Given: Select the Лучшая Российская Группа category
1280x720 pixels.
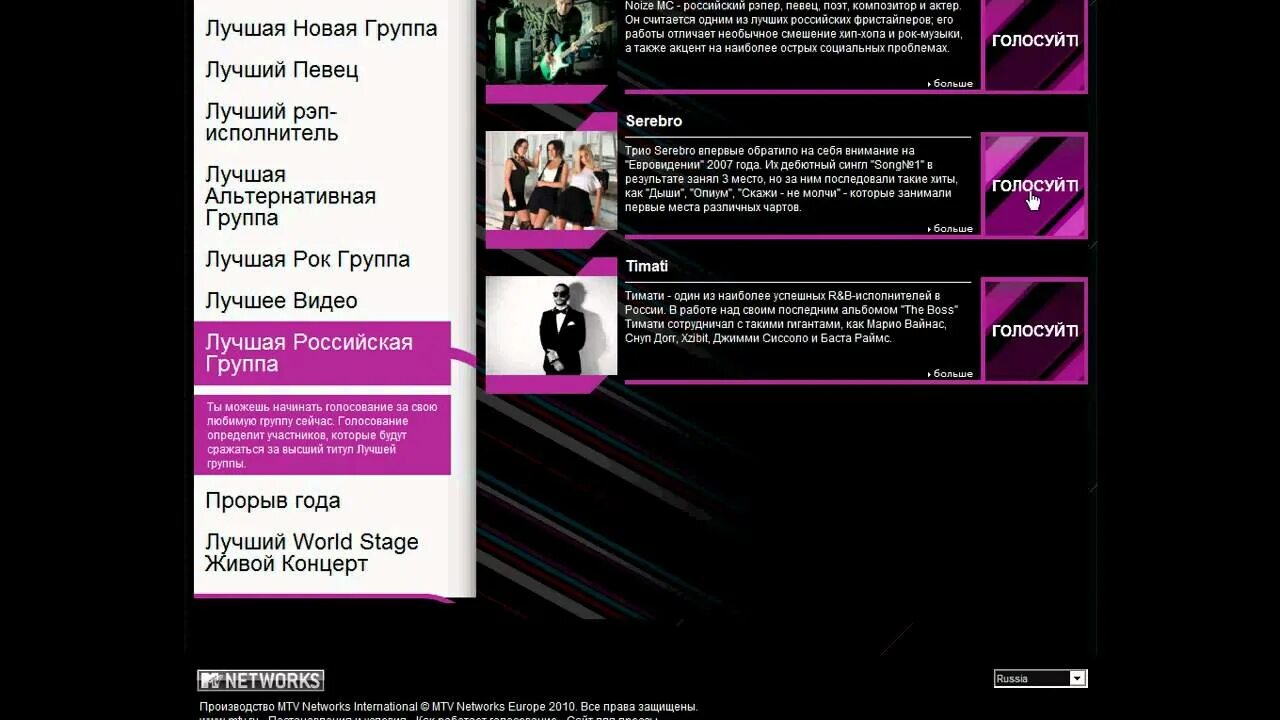Looking at the screenshot, I should point(322,353).
